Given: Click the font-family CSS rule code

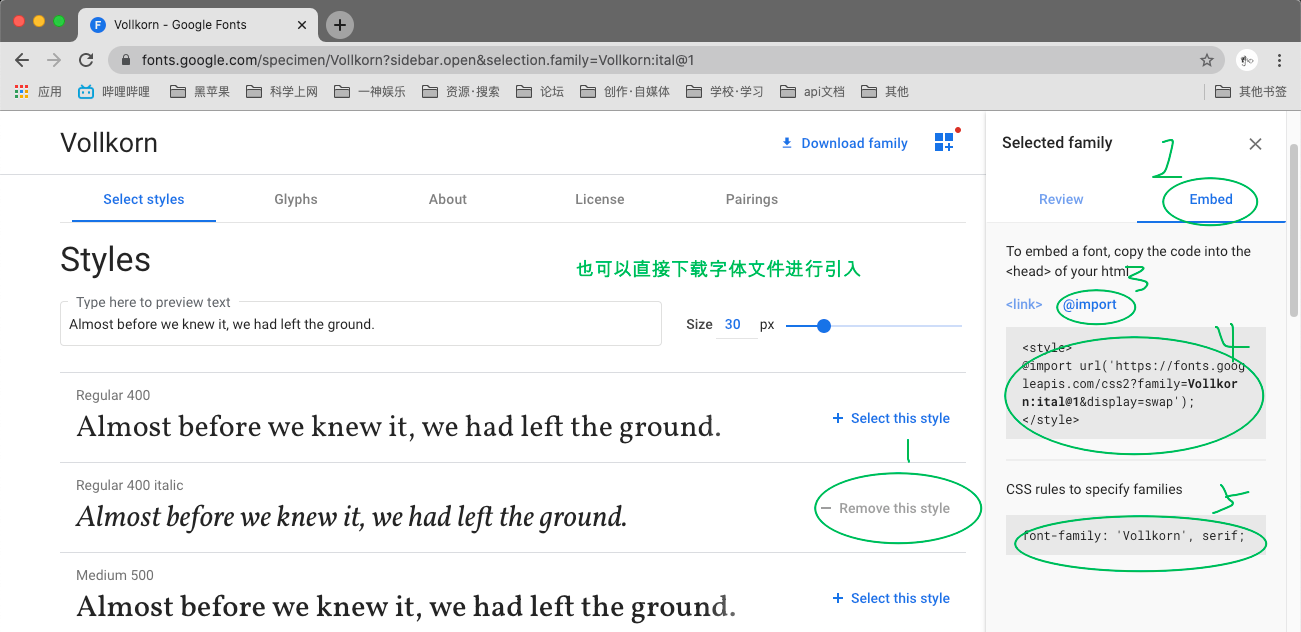Looking at the screenshot, I should click(1136, 535).
